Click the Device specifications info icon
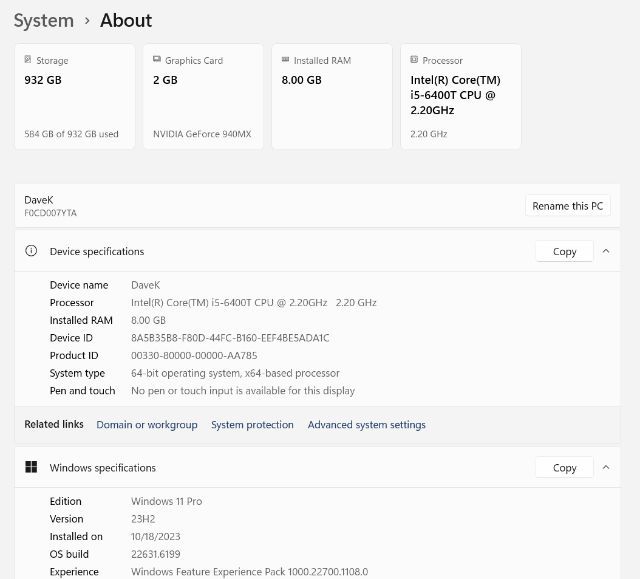 coord(31,251)
